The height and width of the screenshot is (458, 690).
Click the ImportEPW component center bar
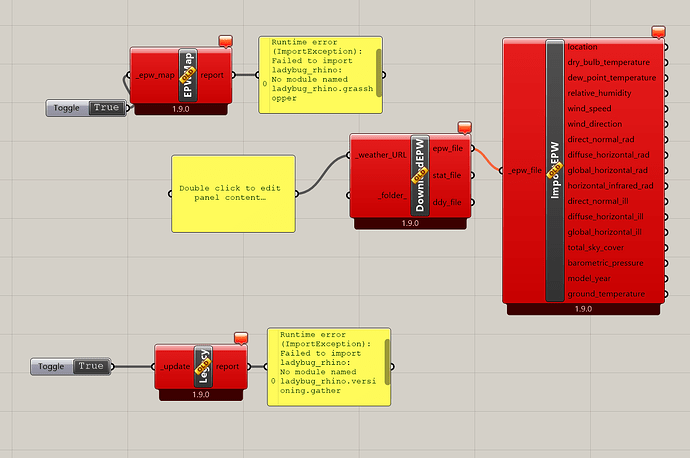(555, 171)
